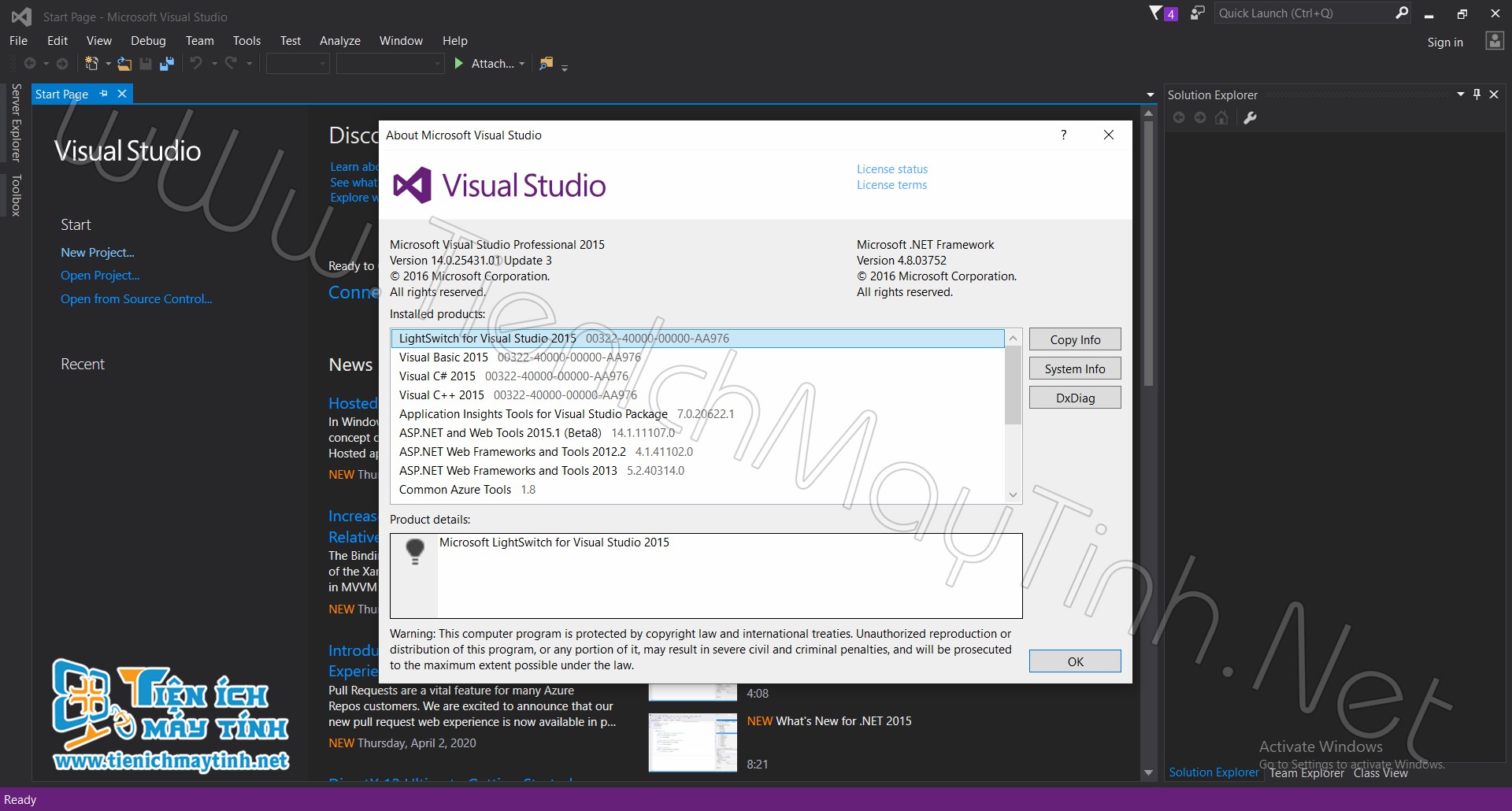Open the Server Explorer side tab
The height and width of the screenshot is (811, 1512).
(16, 123)
